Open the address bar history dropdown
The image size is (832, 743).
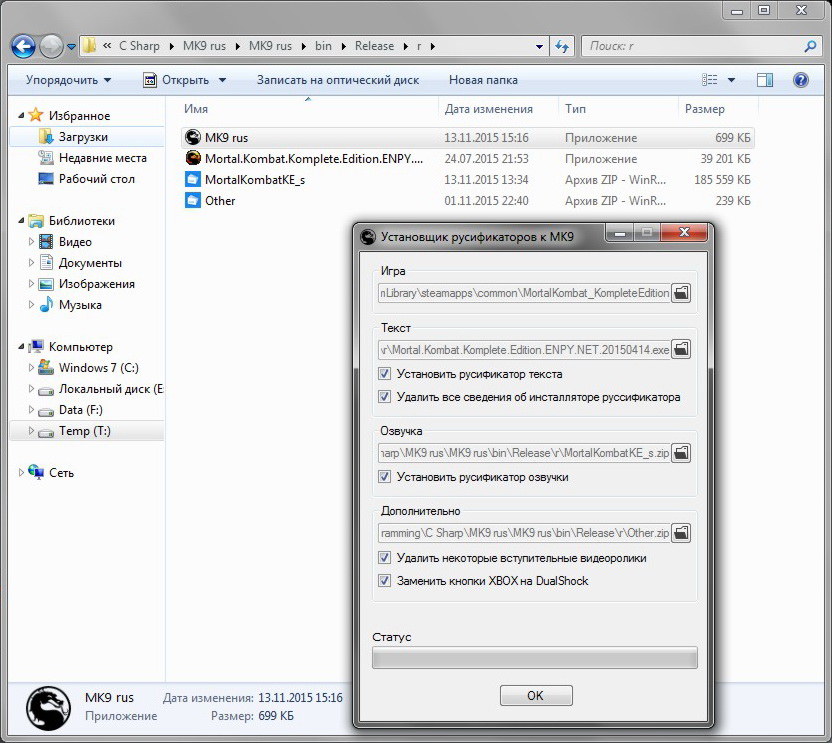539,47
